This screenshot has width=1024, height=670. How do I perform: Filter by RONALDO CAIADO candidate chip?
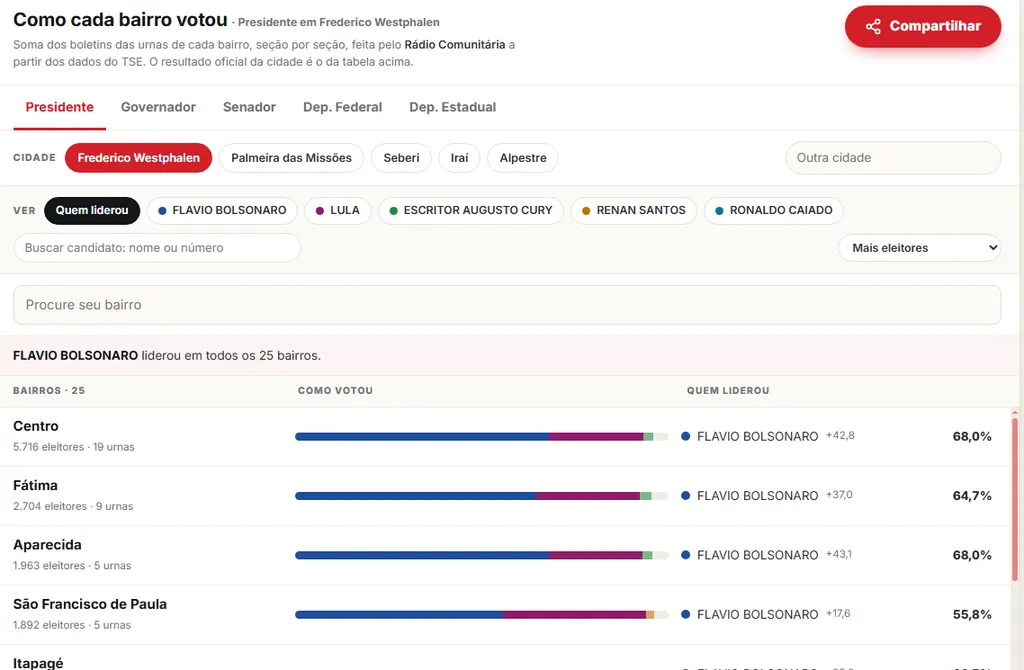coord(774,210)
